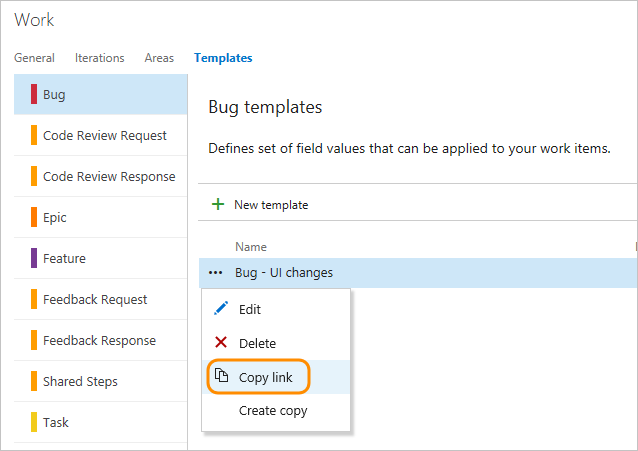The width and height of the screenshot is (638, 451).
Task: Open Code Review Request templates
Action: (104, 135)
